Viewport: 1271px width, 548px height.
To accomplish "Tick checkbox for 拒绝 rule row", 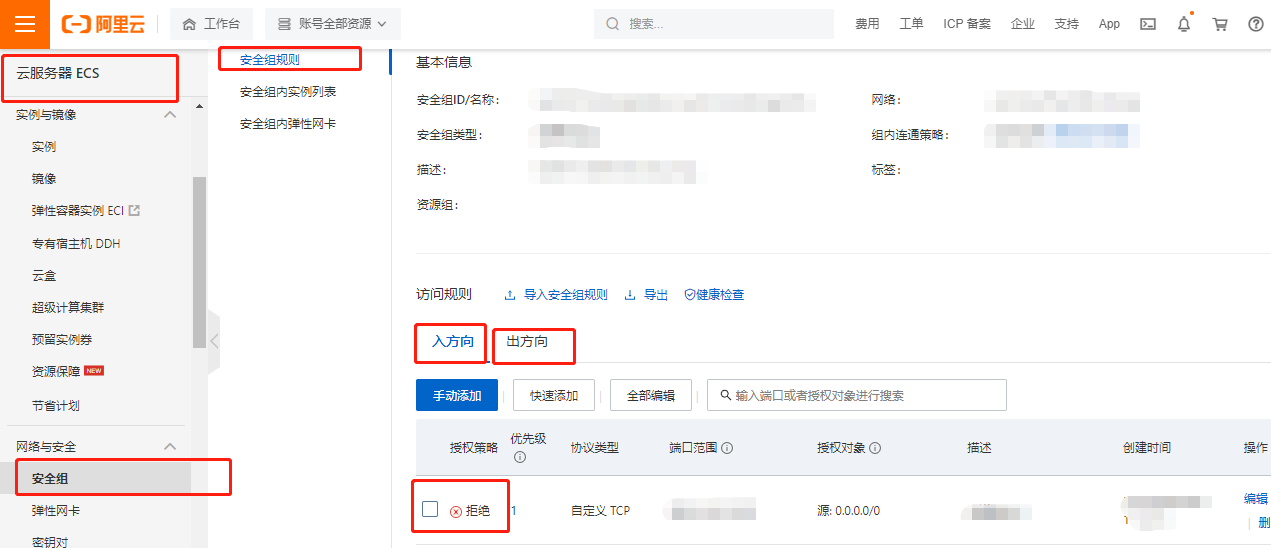I will tap(430, 509).
